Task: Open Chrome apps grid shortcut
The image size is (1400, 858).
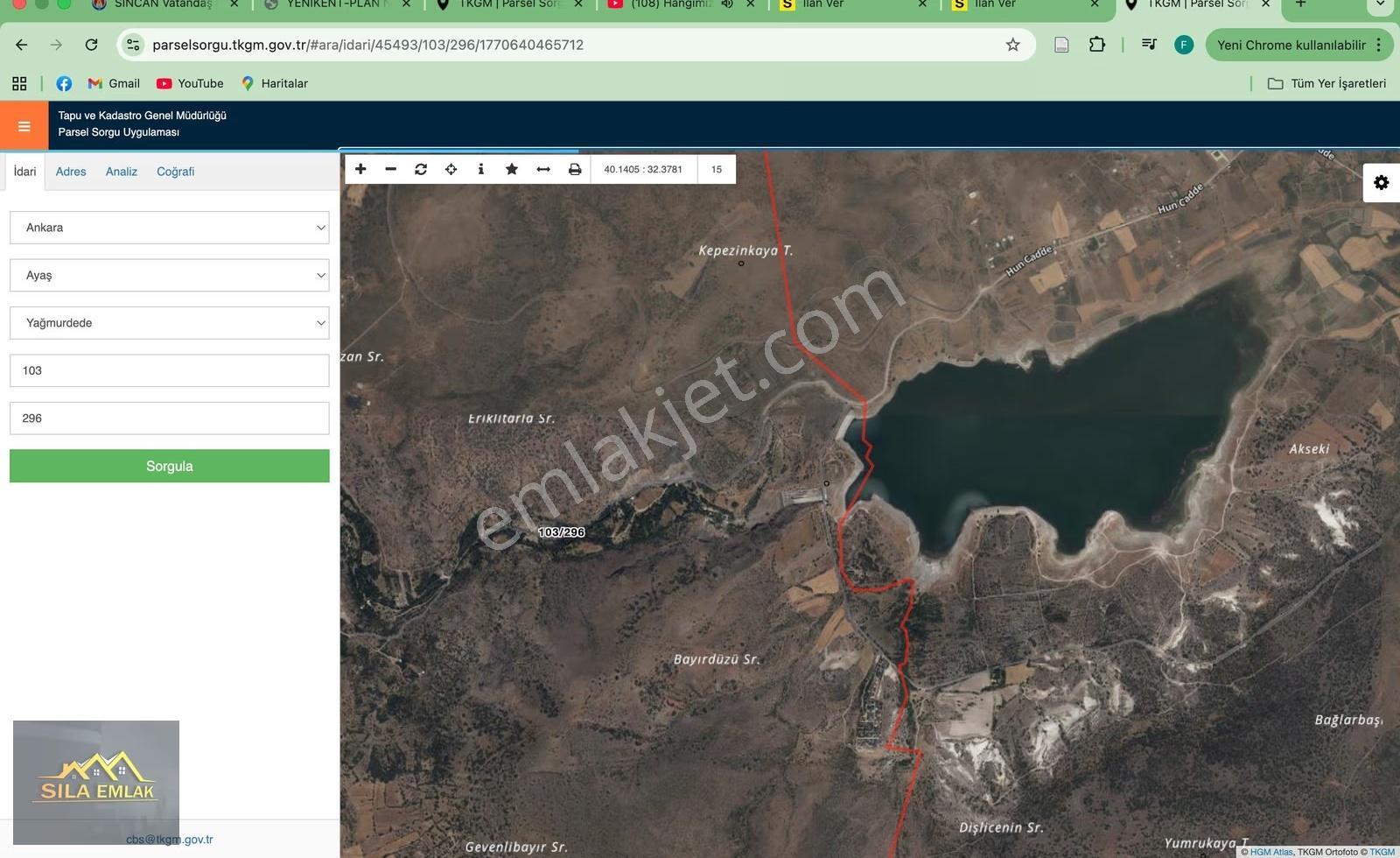Action: pos(19,83)
